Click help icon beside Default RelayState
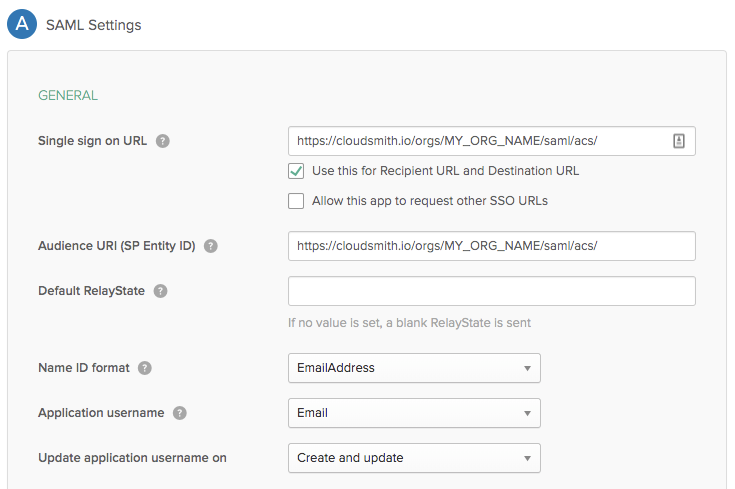The width and height of the screenshot is (735, 489). click(x=160, y=291)
